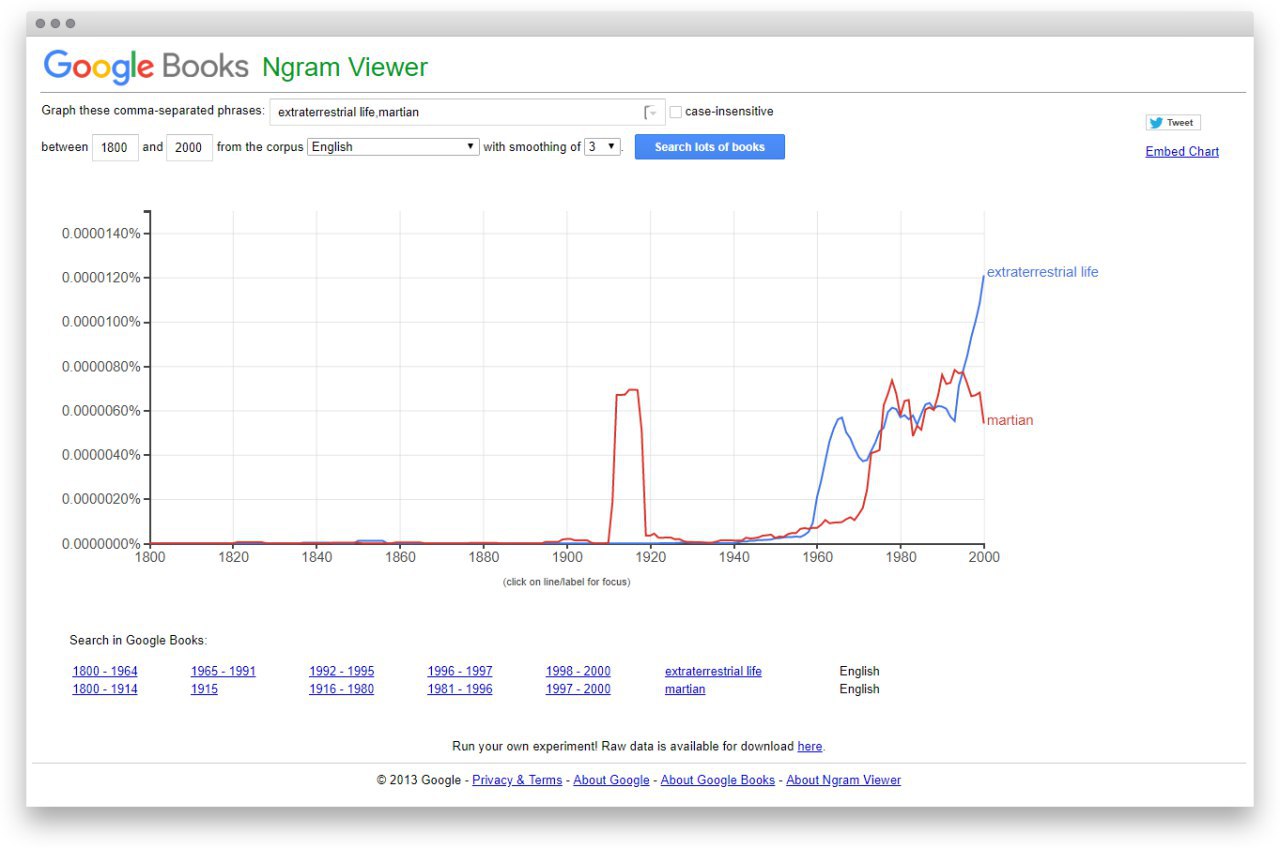This screenshot has width=1280, height=848.
Task: Focus the blue extraterrestrial life chart label
Action: 1042,272
